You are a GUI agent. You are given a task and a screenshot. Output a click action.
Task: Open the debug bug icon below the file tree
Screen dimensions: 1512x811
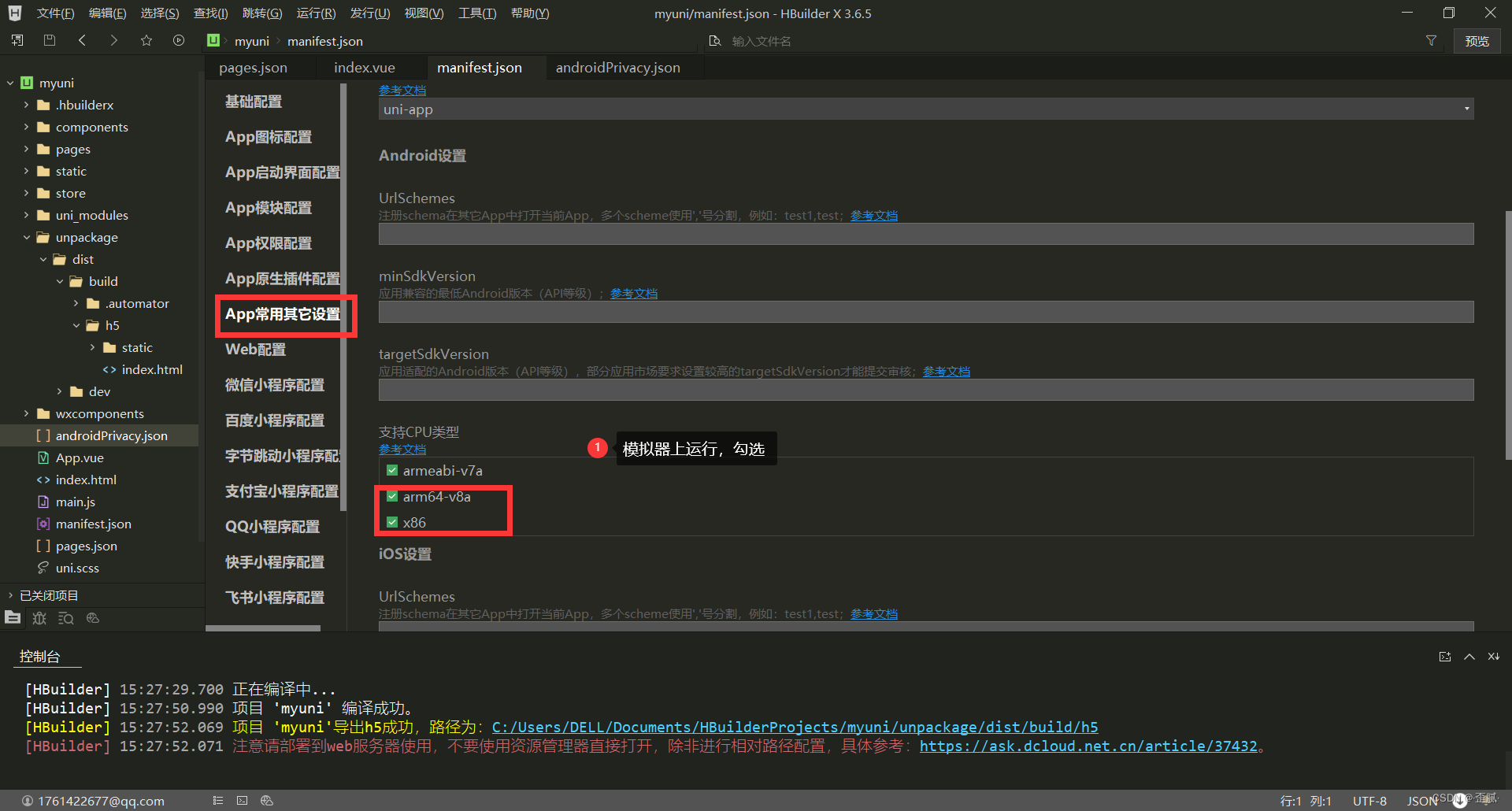[x=39, y=618]
